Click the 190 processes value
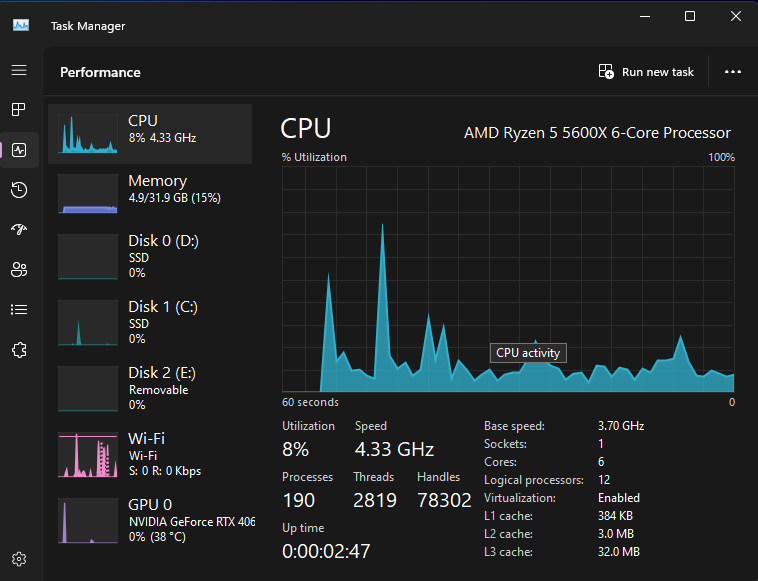Viewport: 758px width, 581px height. click(x=299, y=500)
